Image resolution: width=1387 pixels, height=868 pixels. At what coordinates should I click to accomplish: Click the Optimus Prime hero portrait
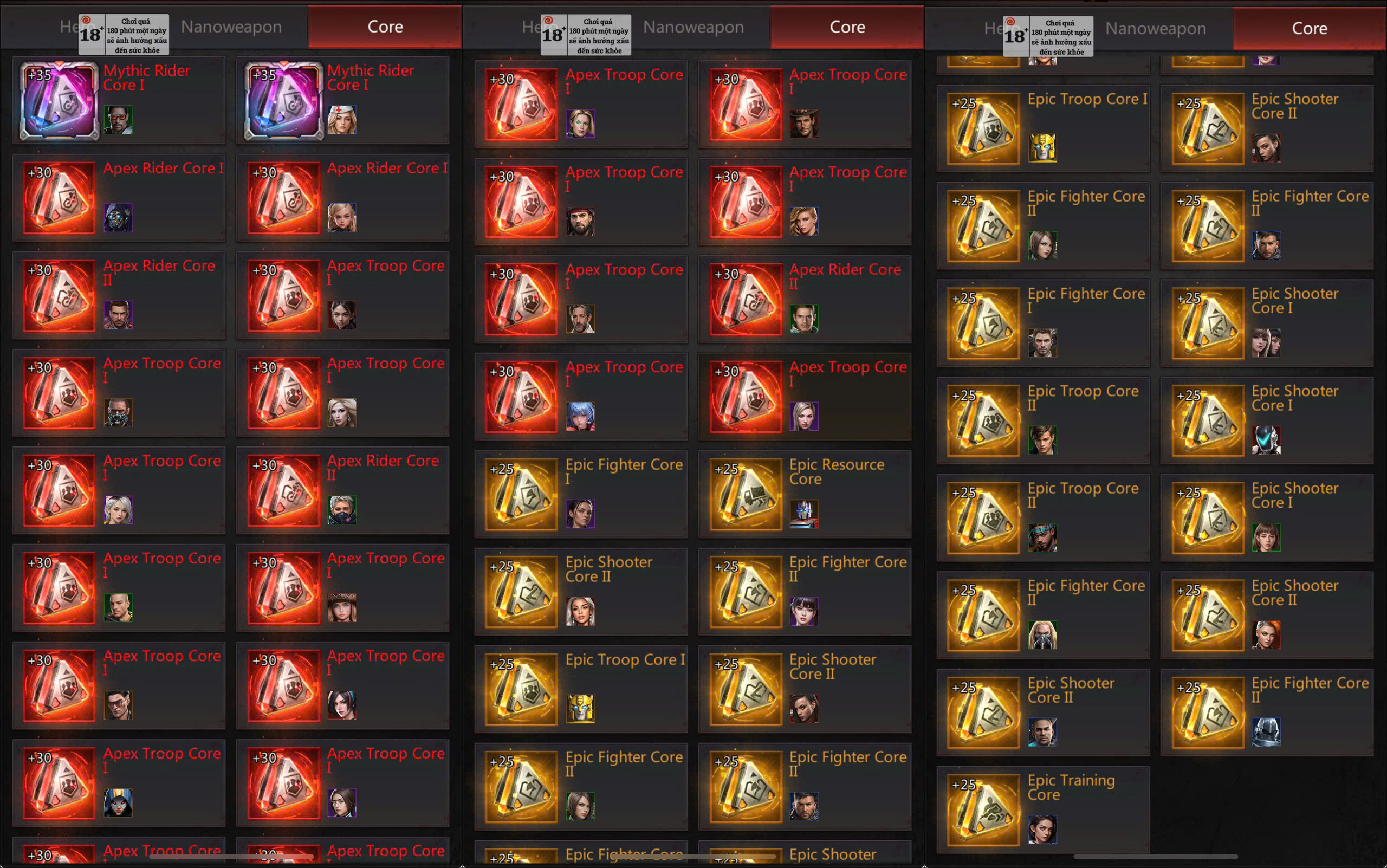click(x=803, y=514)
